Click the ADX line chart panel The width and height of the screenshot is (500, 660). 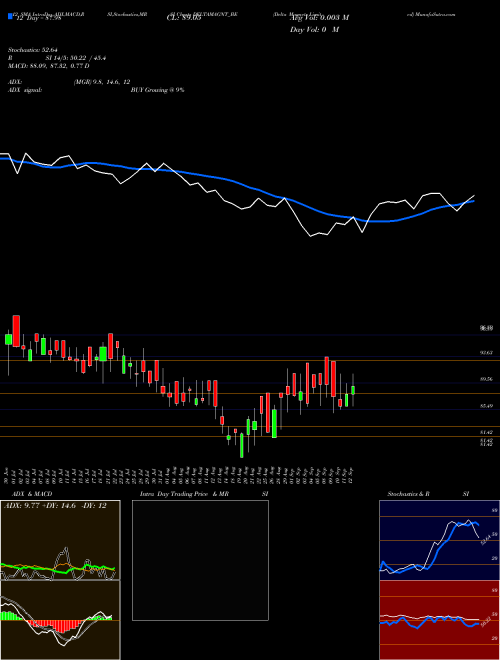(60, 540)
